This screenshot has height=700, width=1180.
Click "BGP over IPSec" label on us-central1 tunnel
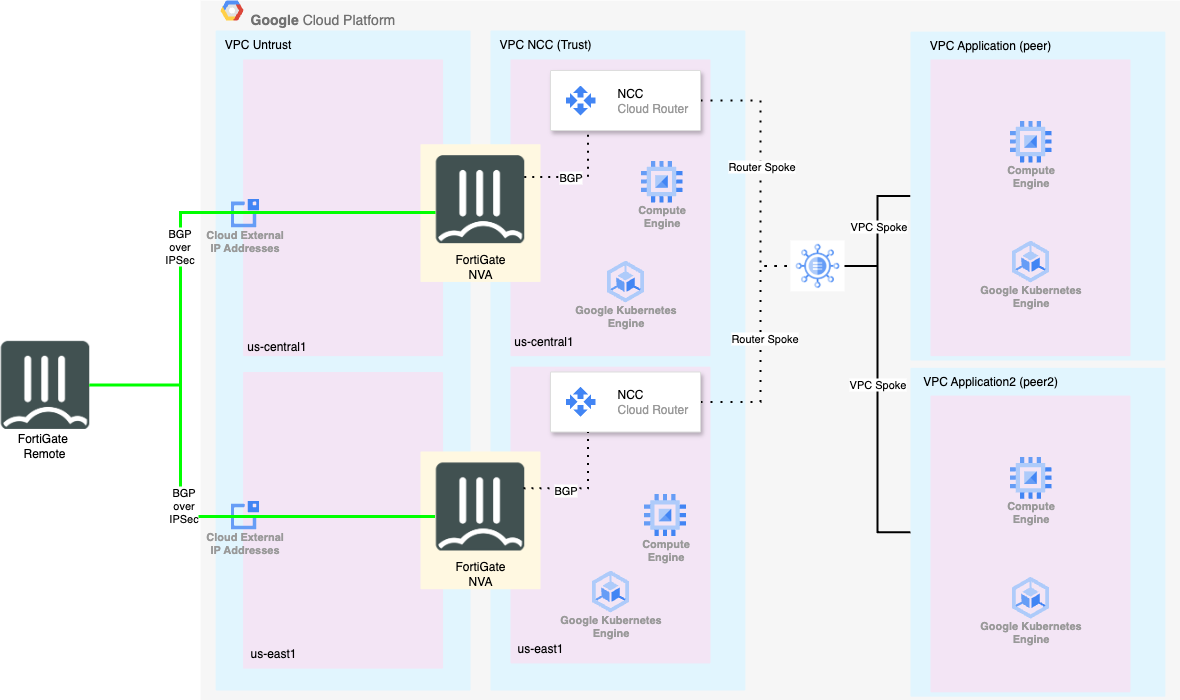coord(180,247)
